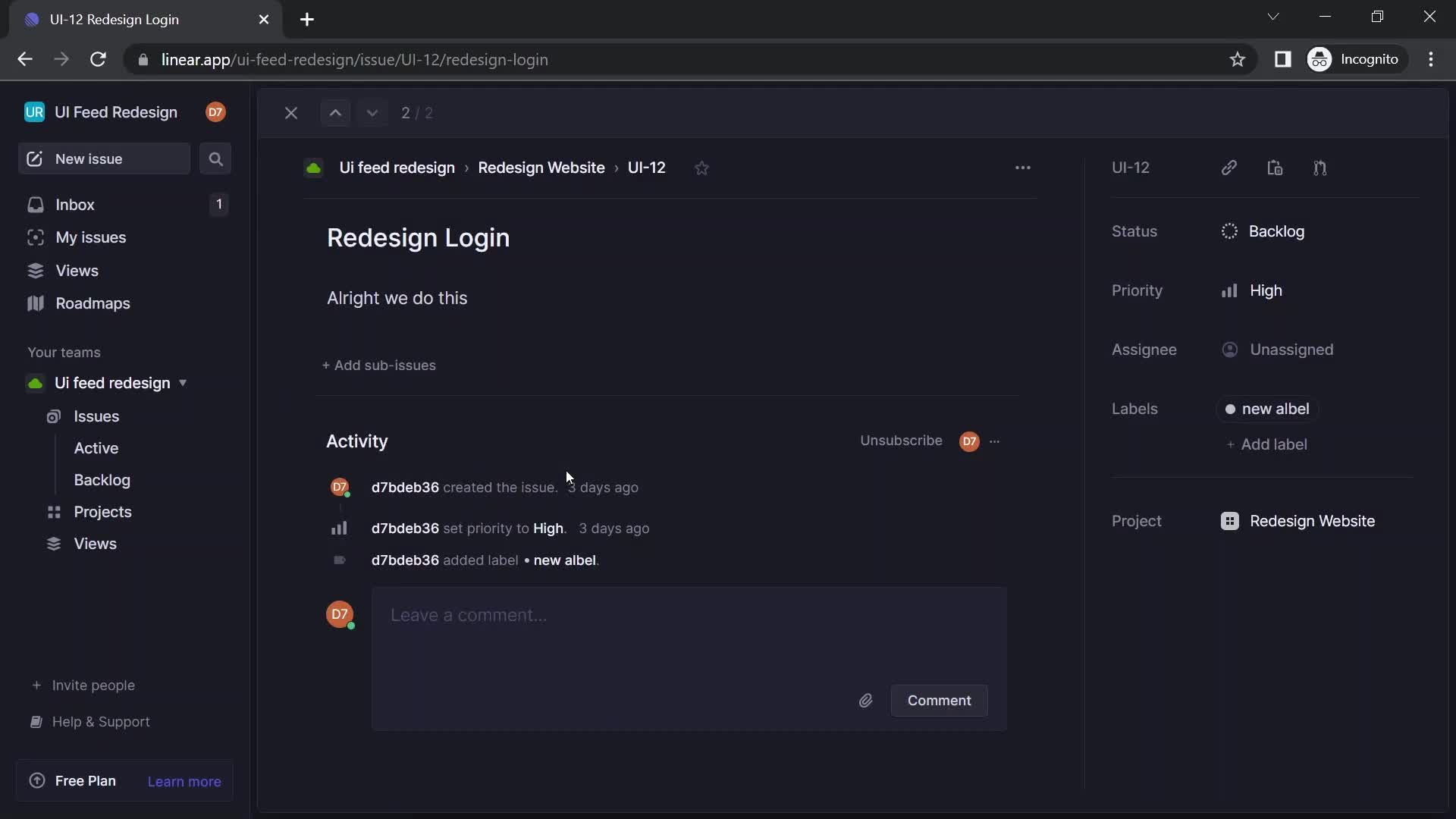The height and width of the screenshot is (819, 1456).
Task: Close the issue detail view
Action: (x=291, y=113)
